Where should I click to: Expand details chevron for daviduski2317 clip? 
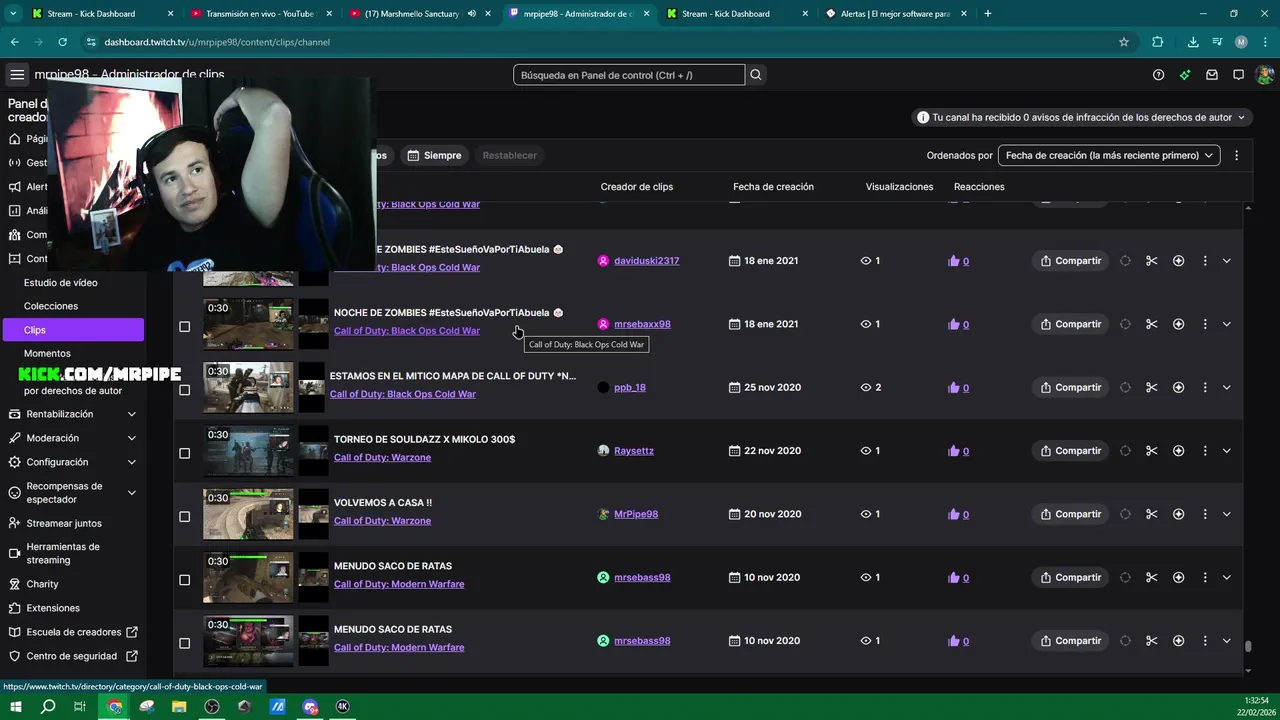pyautogui.click(x=1227, y=261)
